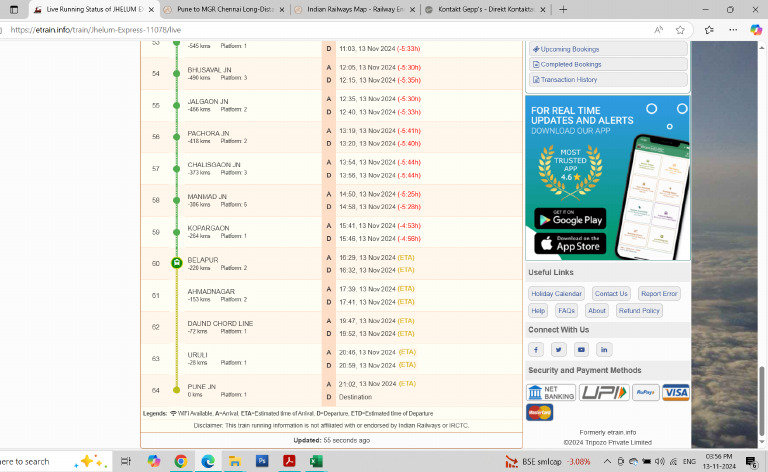Click the AHMADNAGAR station name
The height and width of the screenshot is (472, 768).
click(211, 291)
